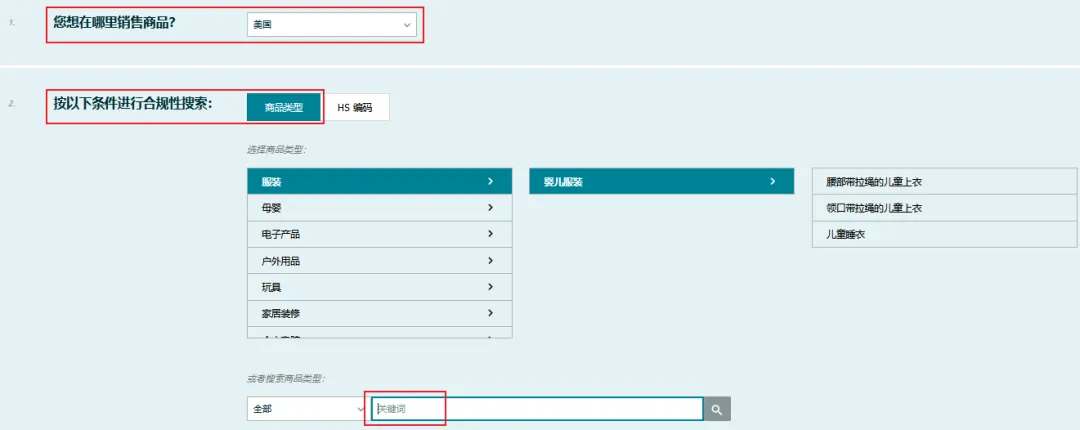Image resolution: width=1080 pixels, height=430 pixels.
Task: Choose 腰部带拉绳的儿童上衣
Action: 944,182
